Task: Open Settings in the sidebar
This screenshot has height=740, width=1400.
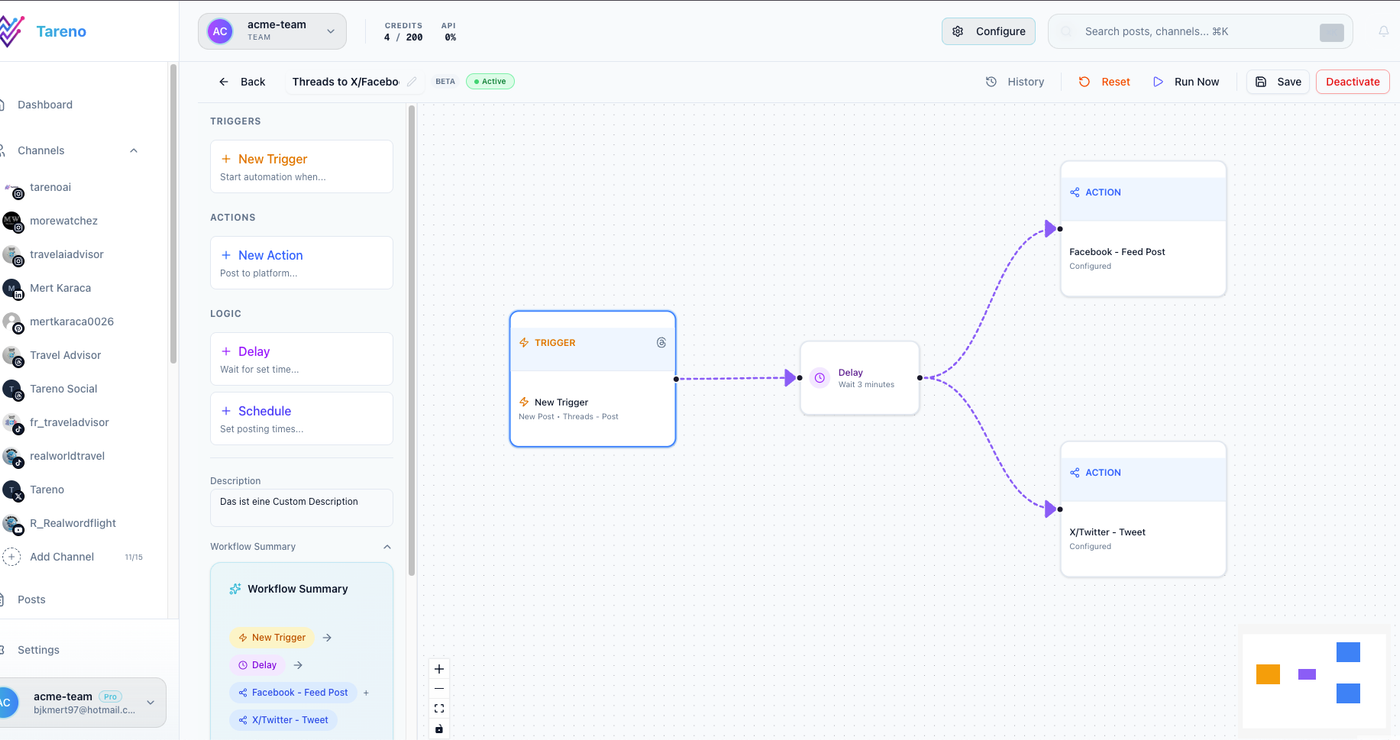Action: [38, 650]
